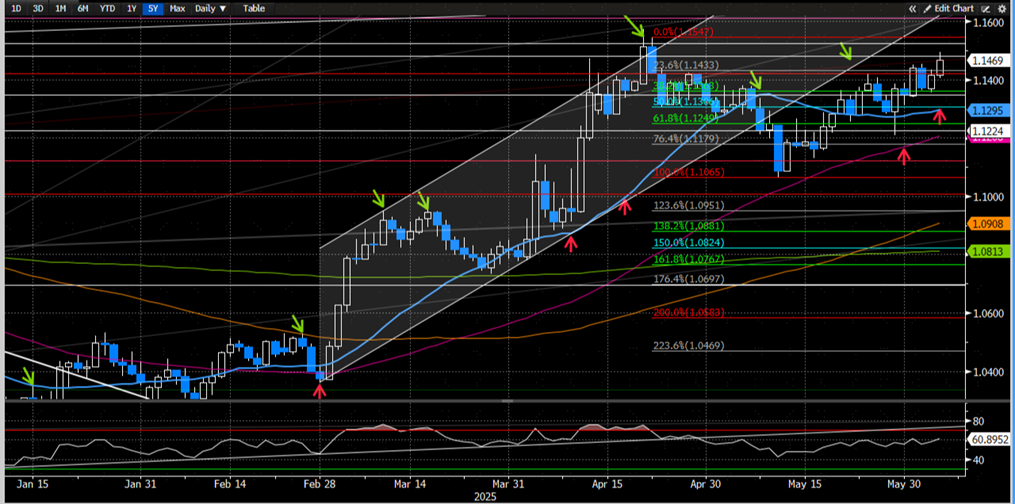The width and height of the screenshot is (1015, 504).
Task: Select the 3D time range
Action: point(39,8)
